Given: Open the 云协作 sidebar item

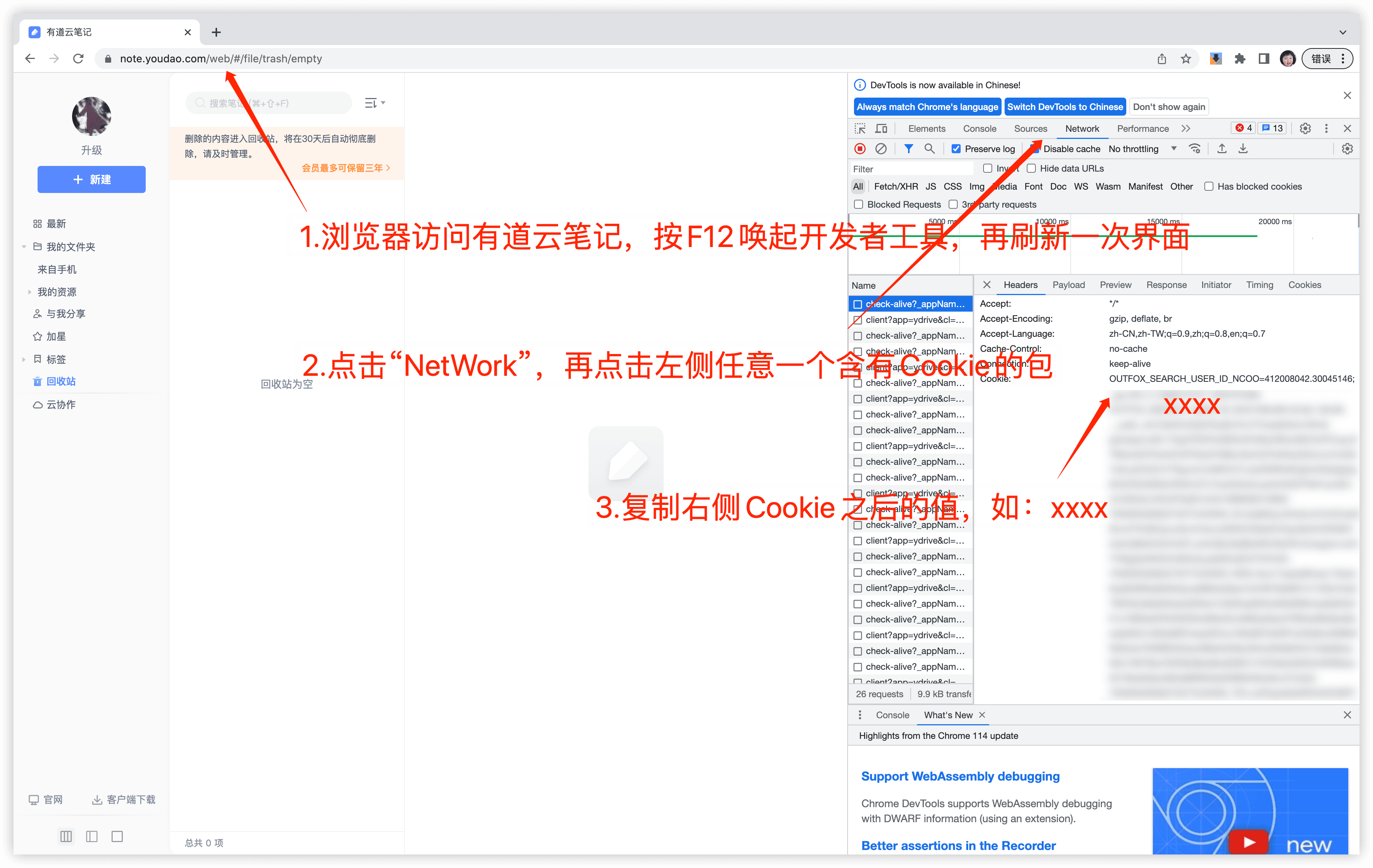Looking at the screenshot, I should click(x=61, y=405).
